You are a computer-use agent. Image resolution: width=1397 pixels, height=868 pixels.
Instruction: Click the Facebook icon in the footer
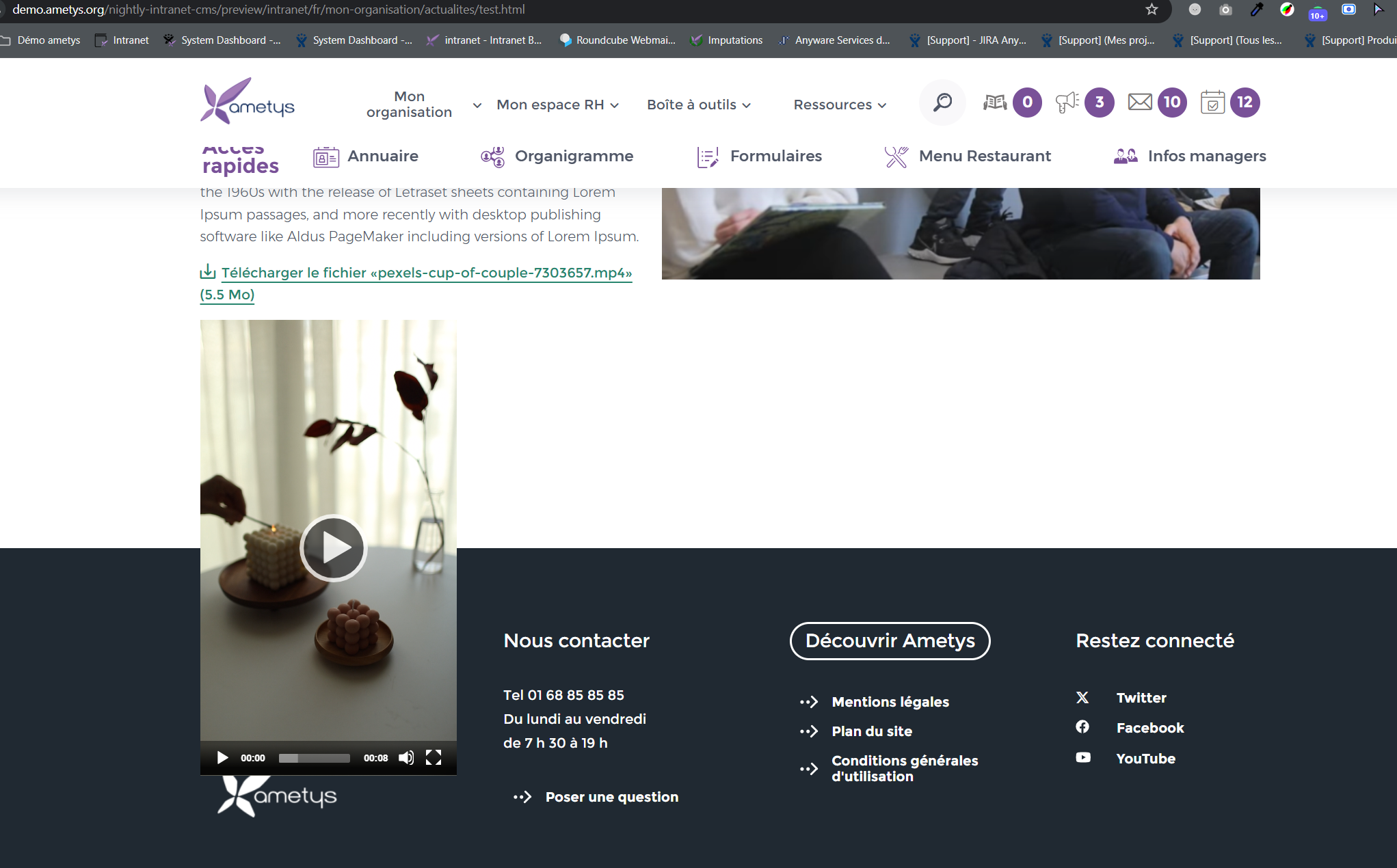(1082, 727)
